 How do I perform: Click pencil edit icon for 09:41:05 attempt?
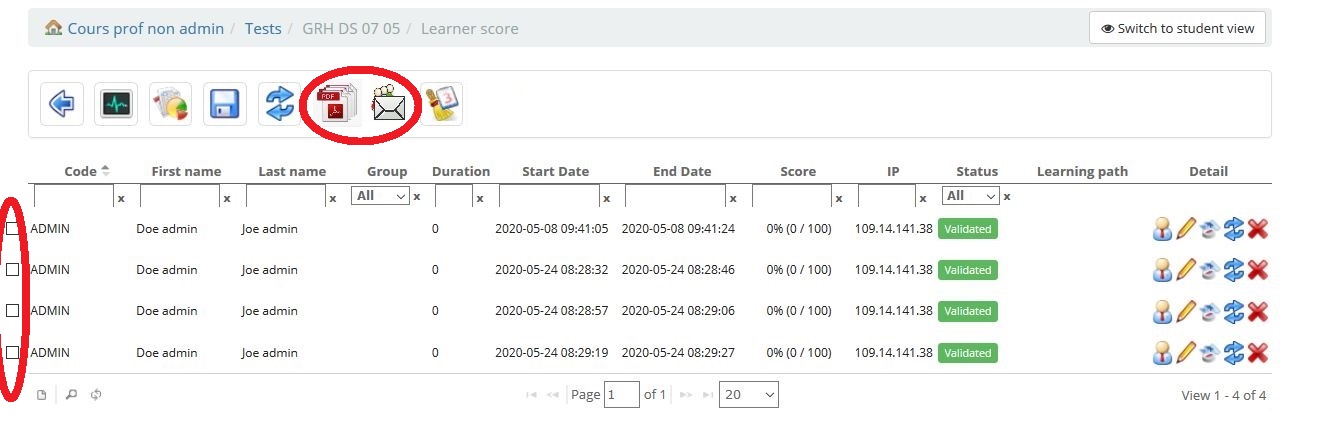tap(1186, 229)
